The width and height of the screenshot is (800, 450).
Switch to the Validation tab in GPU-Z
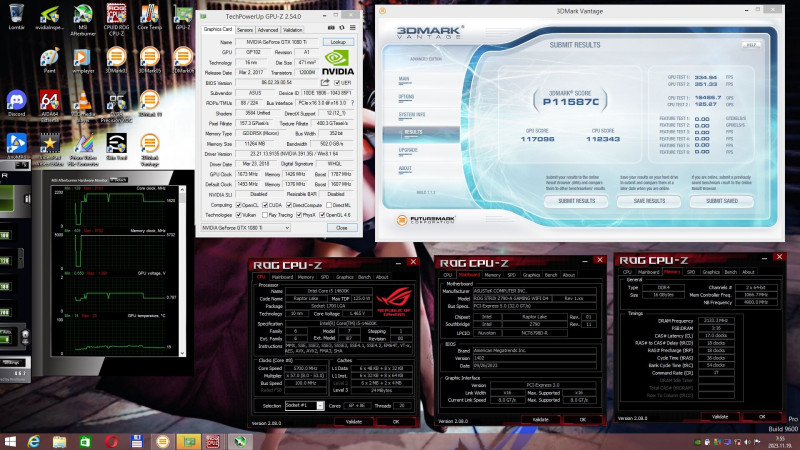click(x=293, y=30)
